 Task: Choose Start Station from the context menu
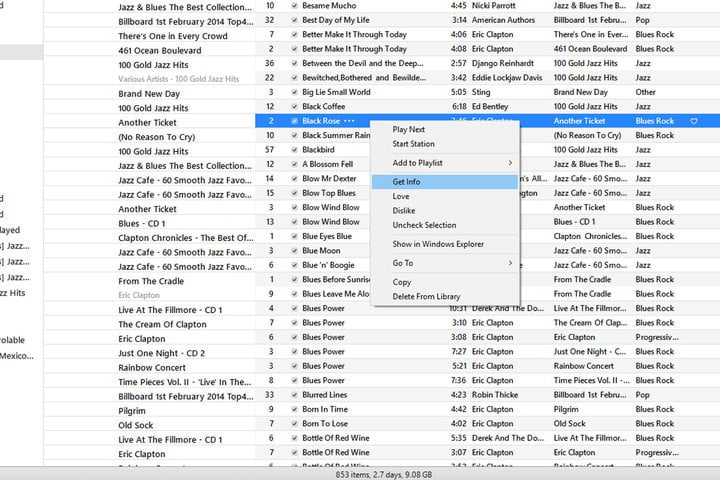coord(413,144)
